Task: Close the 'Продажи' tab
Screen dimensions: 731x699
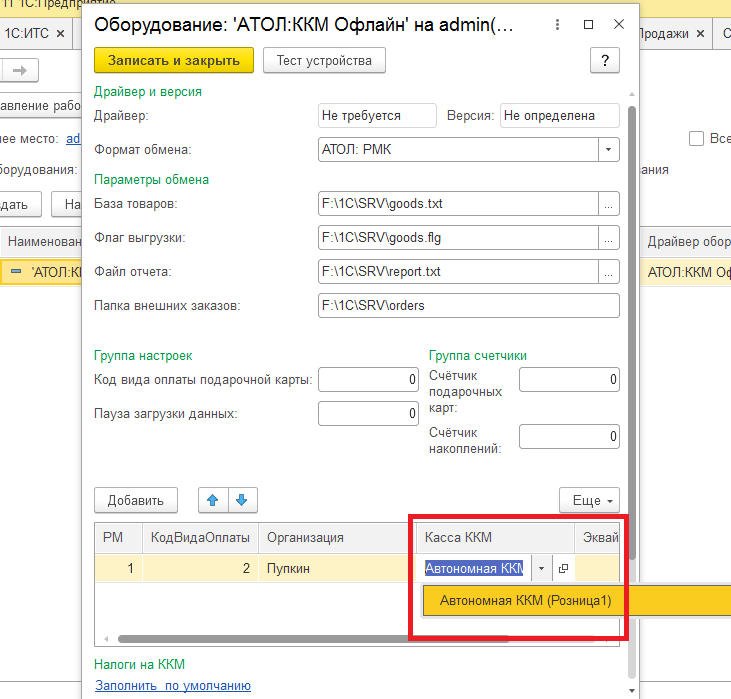Action: pos(700,34)
